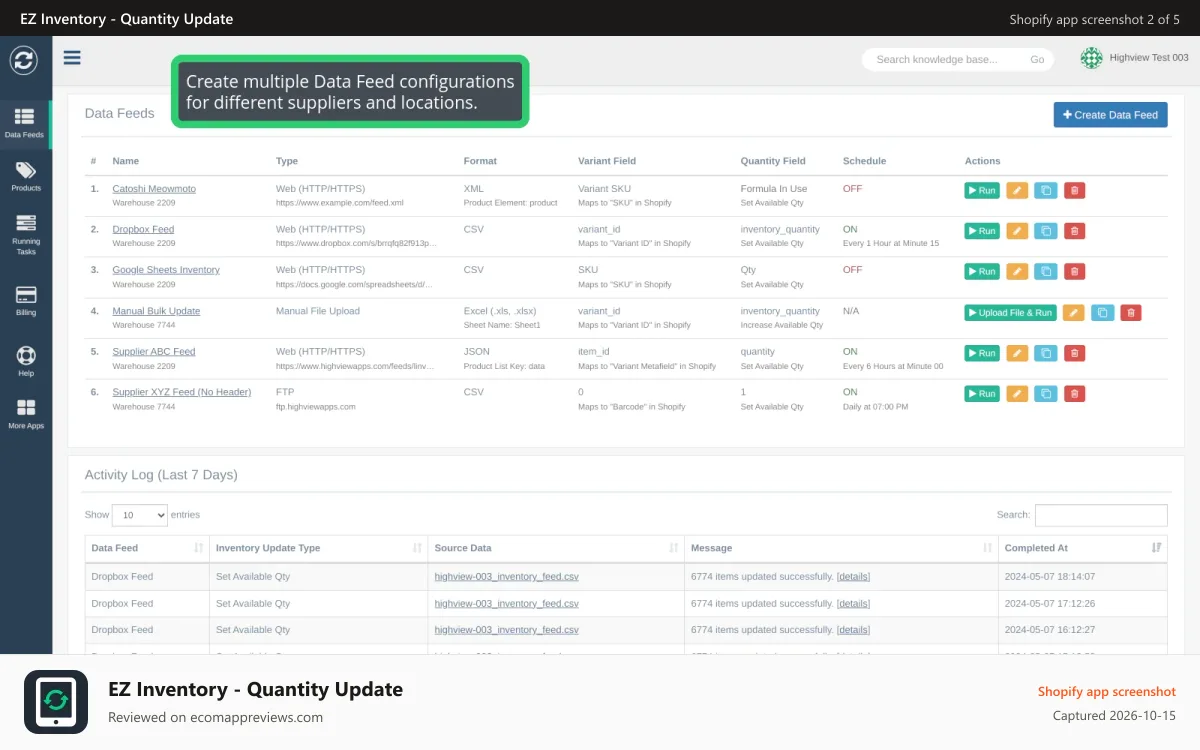Viewport: 1200px width, 750px height.
Task: Go to Running Tasks in sidebar
Action: coord(26,235)
